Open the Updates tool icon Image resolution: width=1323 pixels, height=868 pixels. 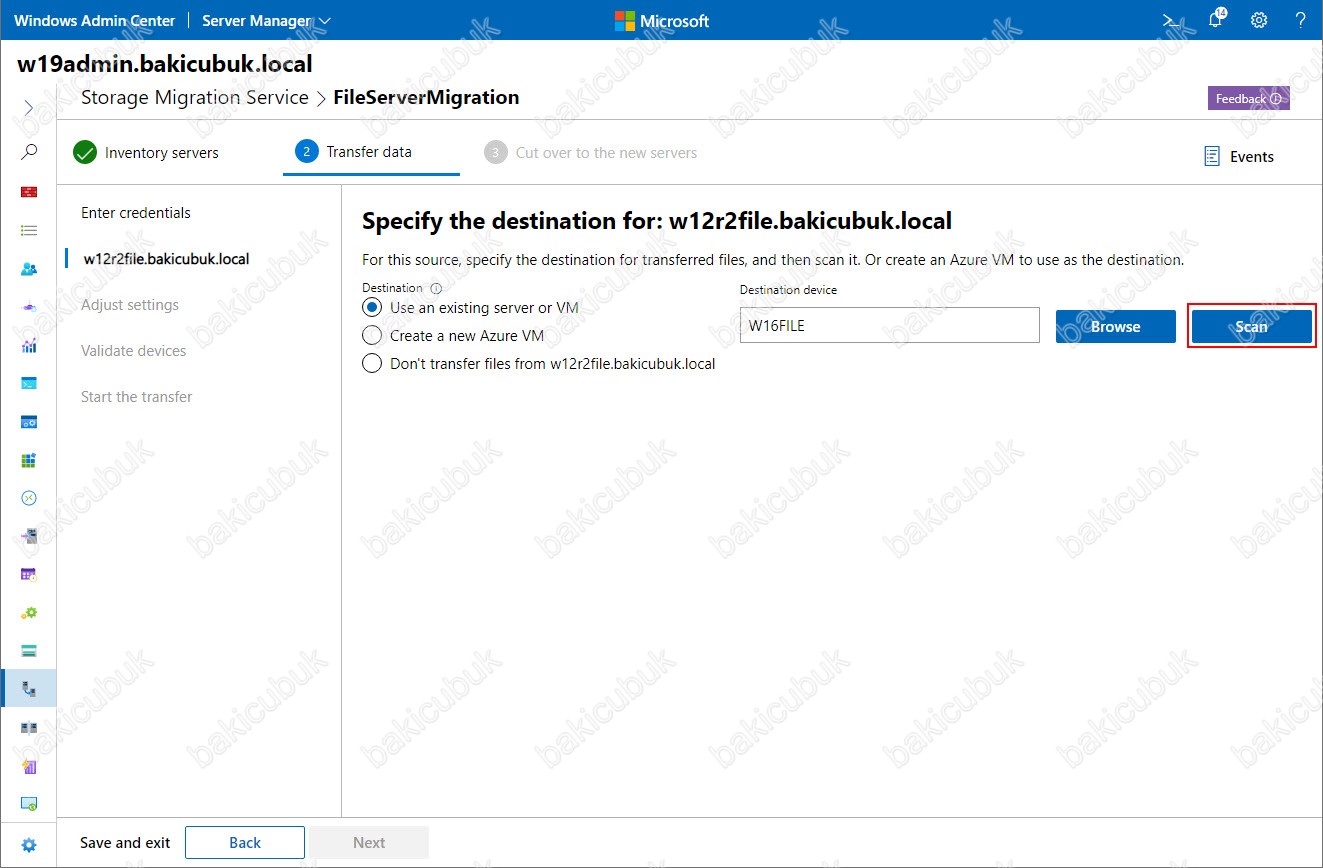tap(29, 803)
